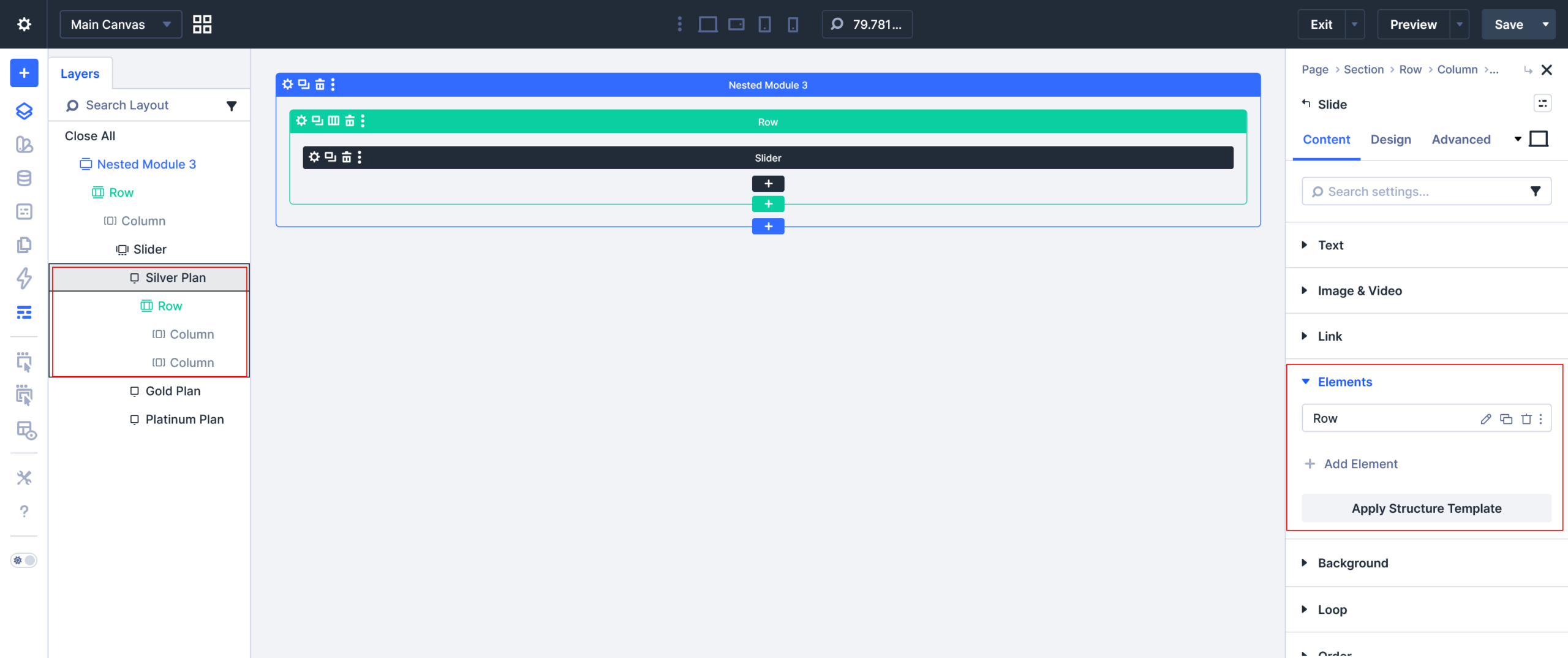This screenshot has width=1568, height=658.
Task: Click the Search settings input field
Action: pos(1409,191)
